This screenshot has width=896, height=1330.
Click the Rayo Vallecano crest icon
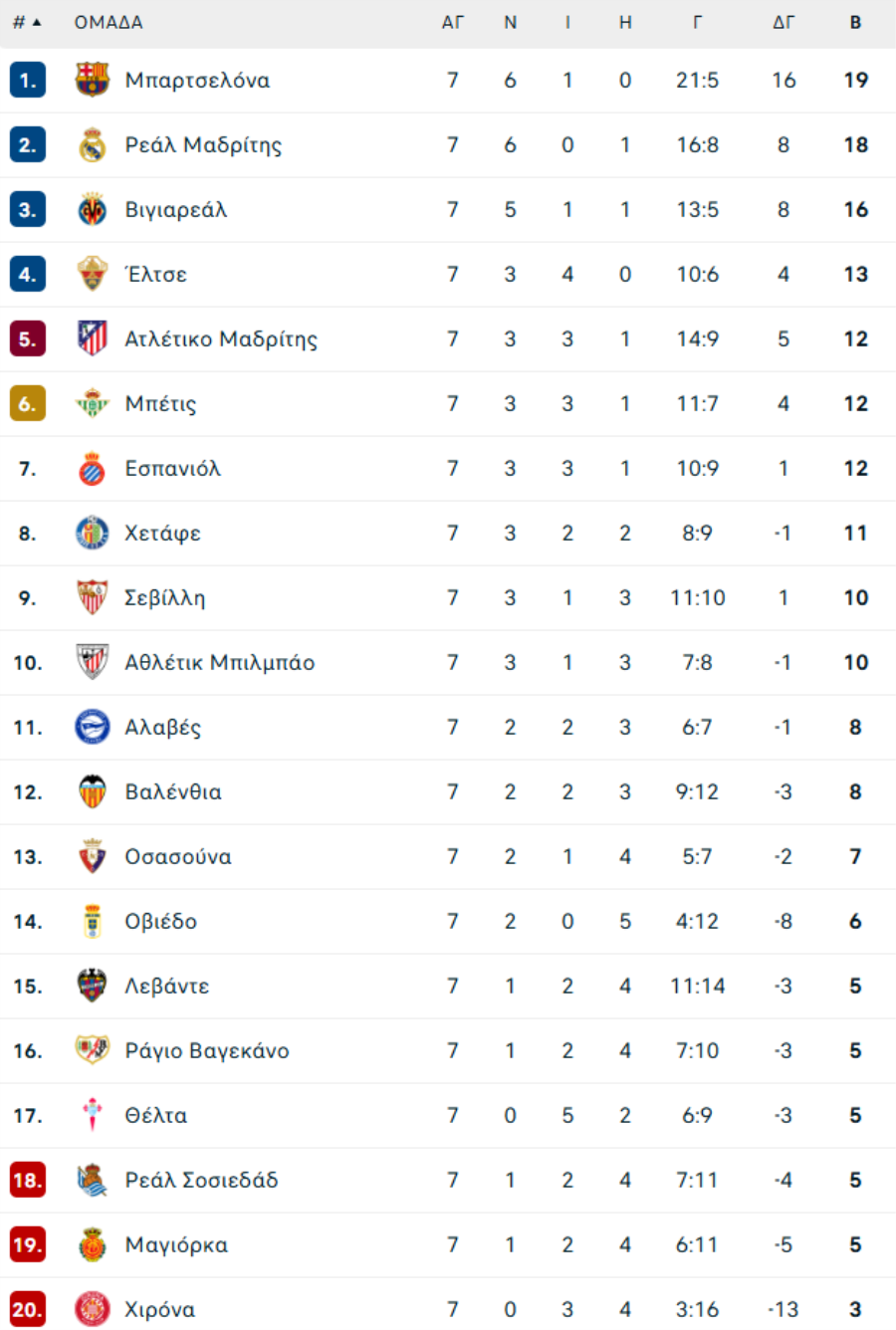click(93, 1050)
